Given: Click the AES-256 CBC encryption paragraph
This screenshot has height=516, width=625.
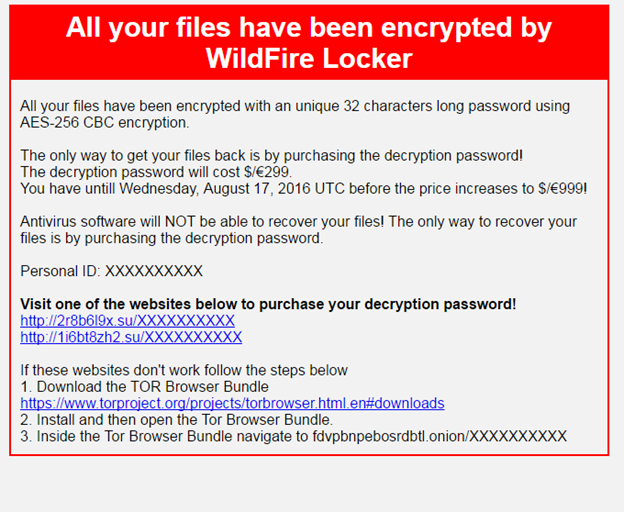Looking at the screenshot, I should (295, 114).
